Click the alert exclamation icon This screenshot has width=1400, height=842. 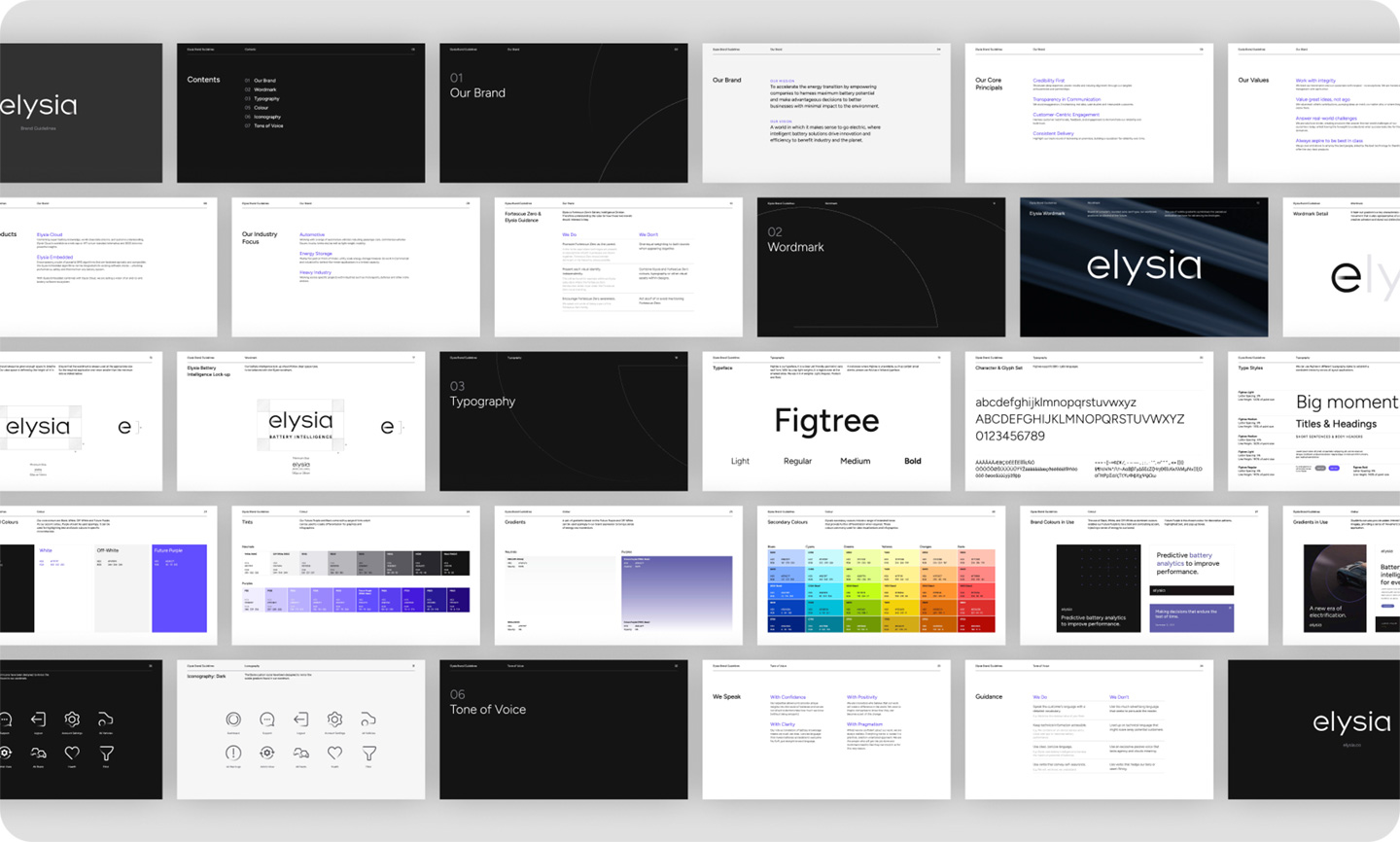(x=234, y=753)
